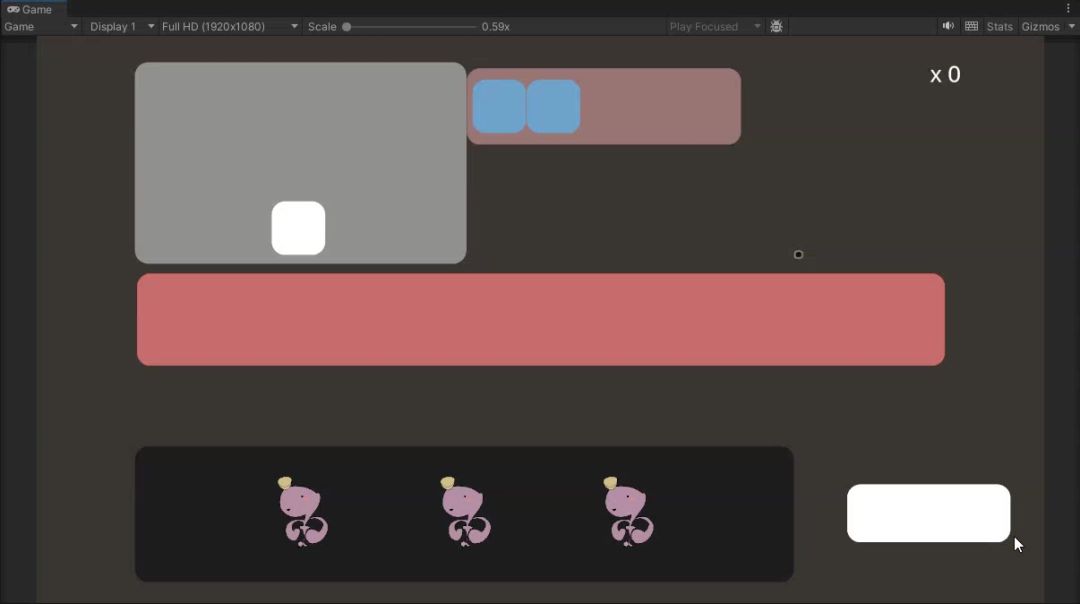Open the Play Focused dropdown
The height and width of the screenshot is (604, 1080).
[714, 27]
